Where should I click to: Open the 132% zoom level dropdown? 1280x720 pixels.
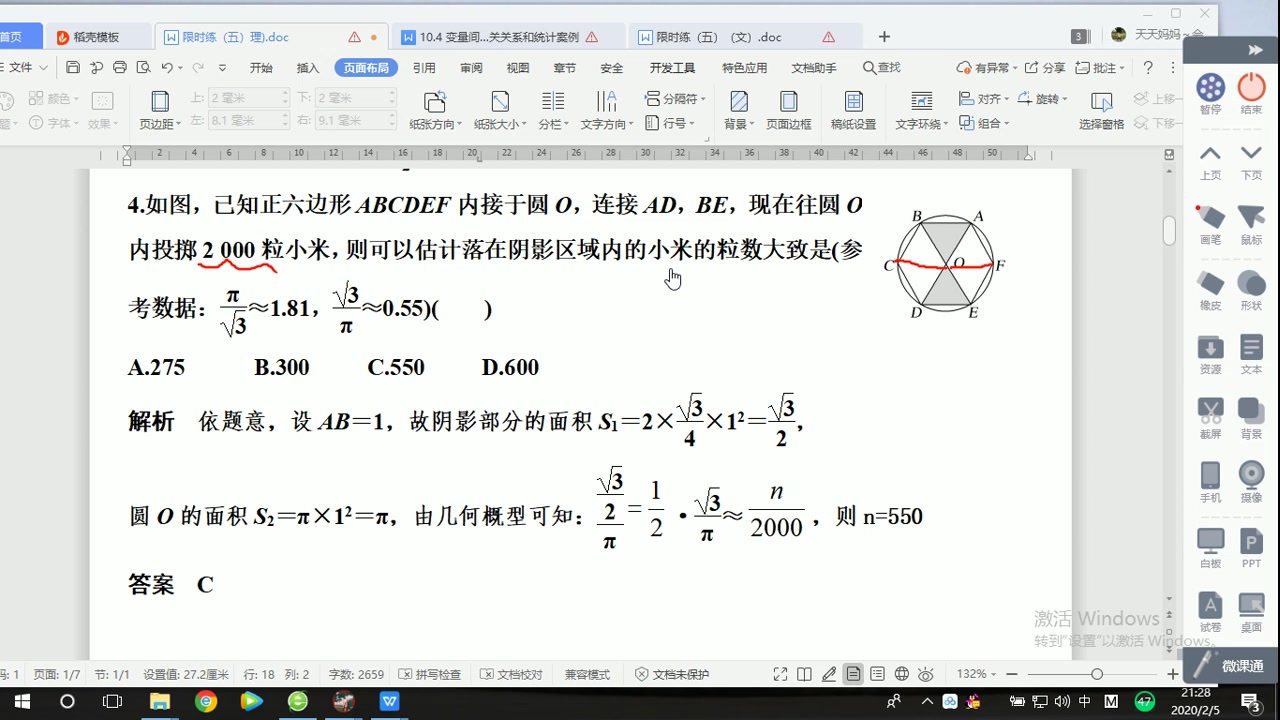(x=977, y=674)
